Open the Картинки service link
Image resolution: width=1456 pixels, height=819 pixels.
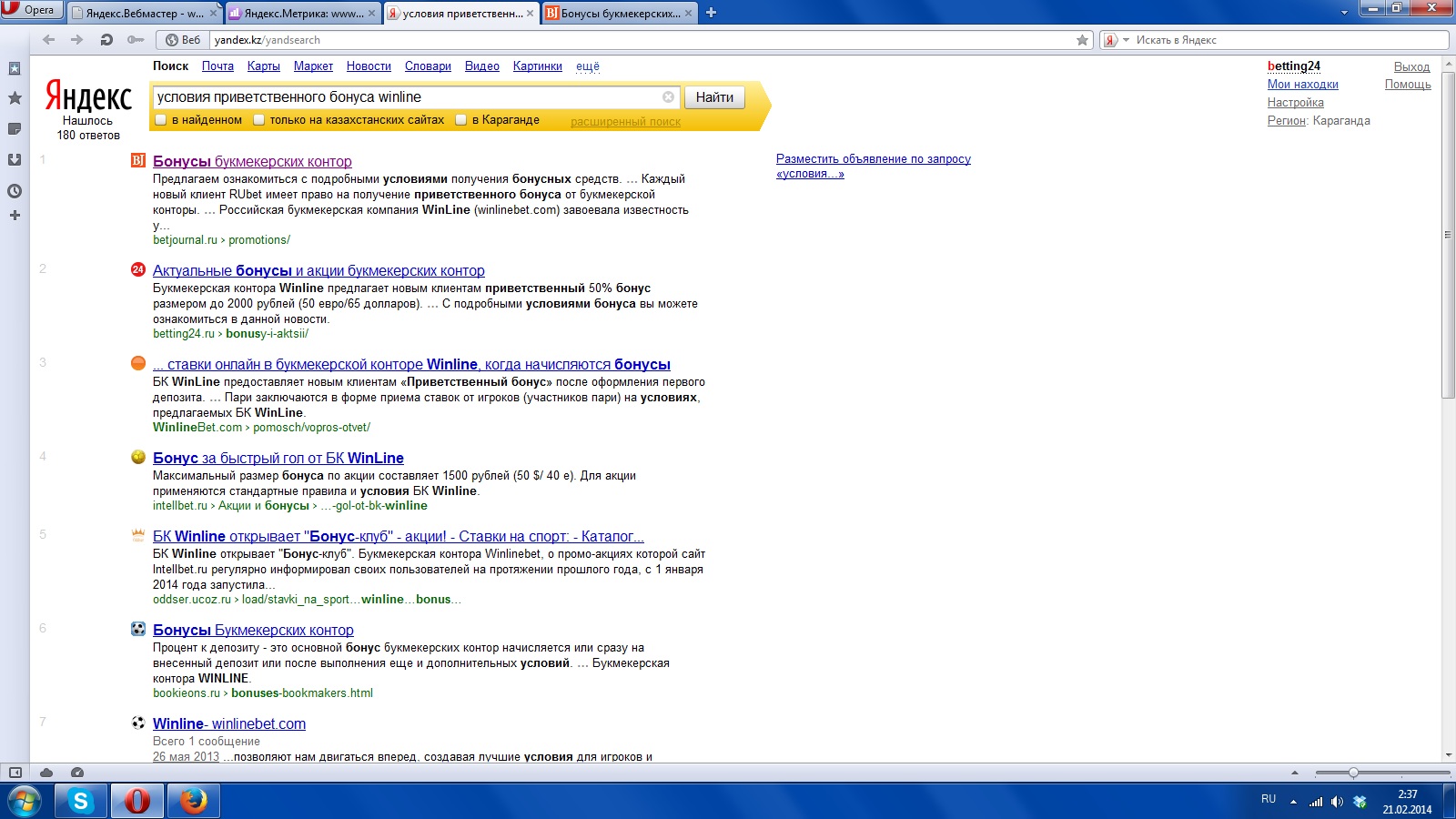coord(538,66)
